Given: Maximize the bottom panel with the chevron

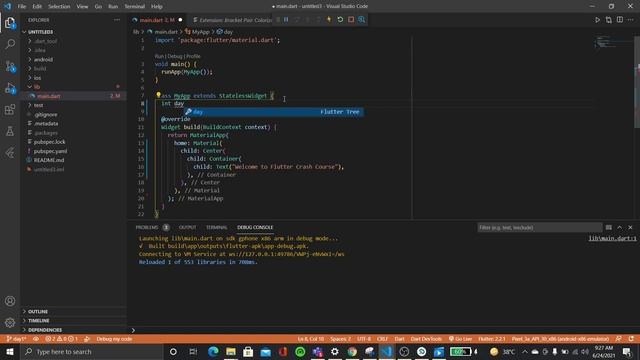Looking at the screenshot, I should 620,227.
